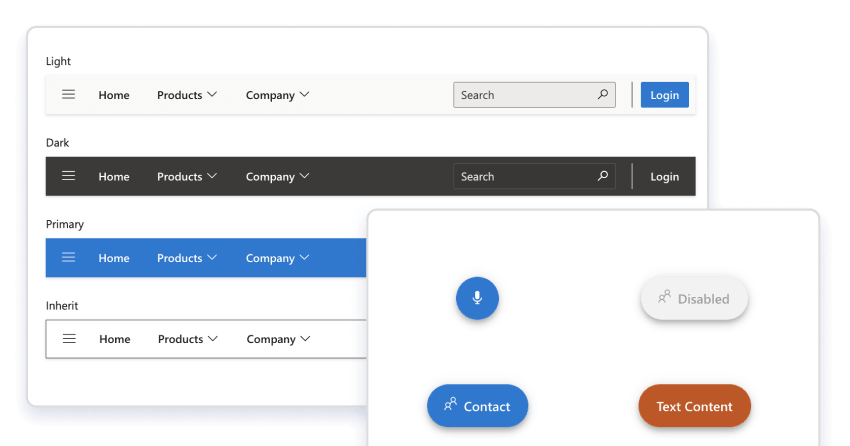Focus the Search field in Light navbar

522,95
